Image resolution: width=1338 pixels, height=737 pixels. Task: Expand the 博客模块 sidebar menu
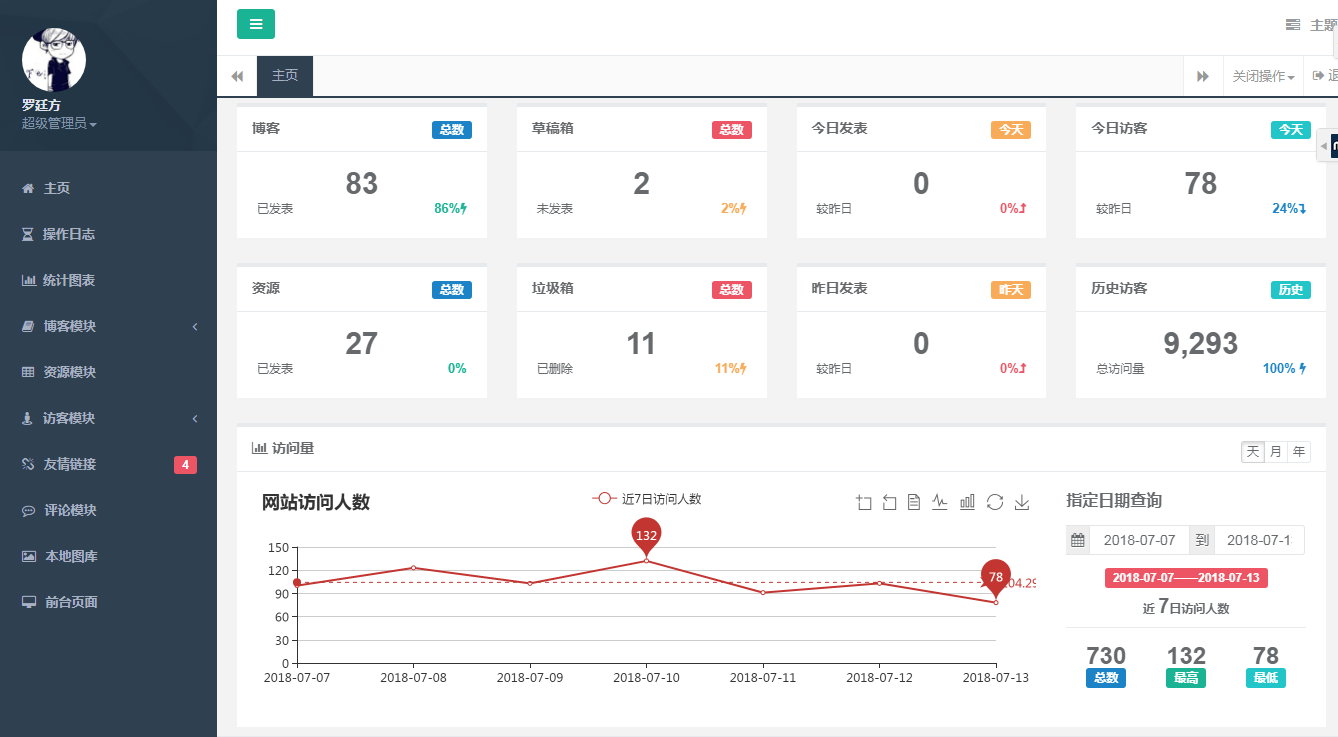click(108, 326)
